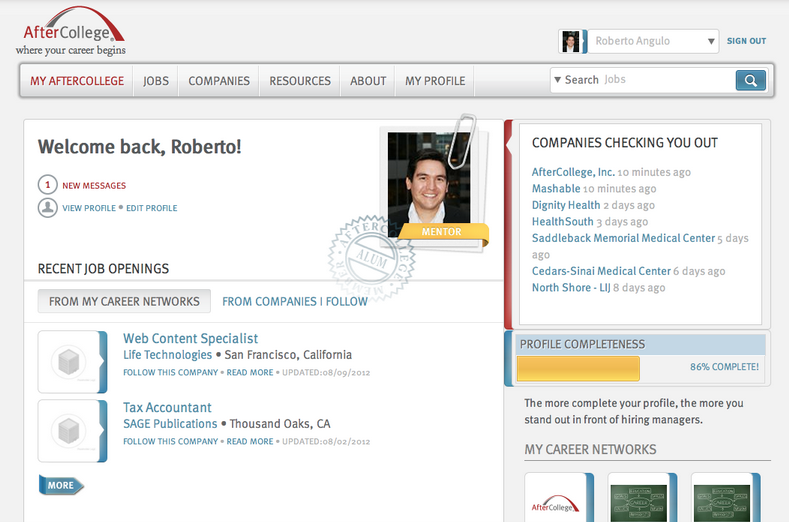Click the person icon beside View Profile
This screenshot has width=789, height=522.
coord(47,208)
